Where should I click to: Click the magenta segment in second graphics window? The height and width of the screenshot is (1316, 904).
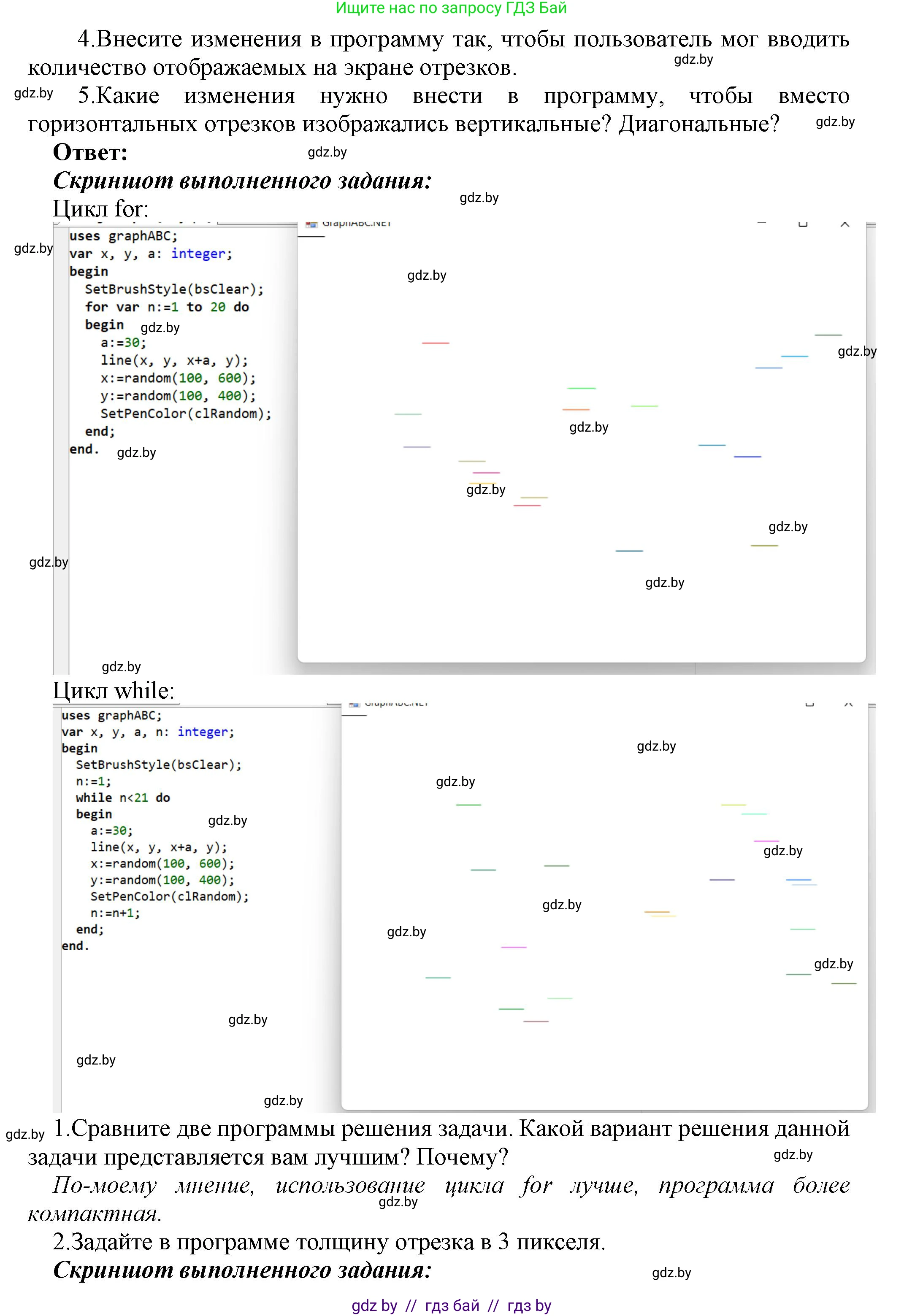(x=513, y=947)
